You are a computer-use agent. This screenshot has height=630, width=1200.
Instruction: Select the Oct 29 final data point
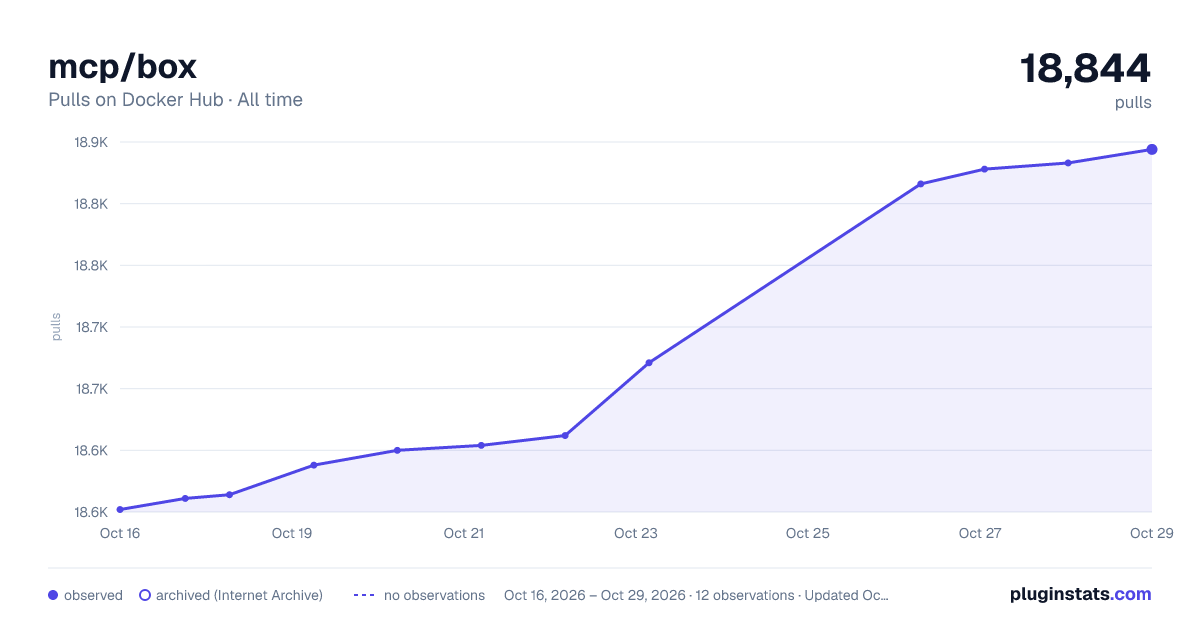click(1152, 150)
